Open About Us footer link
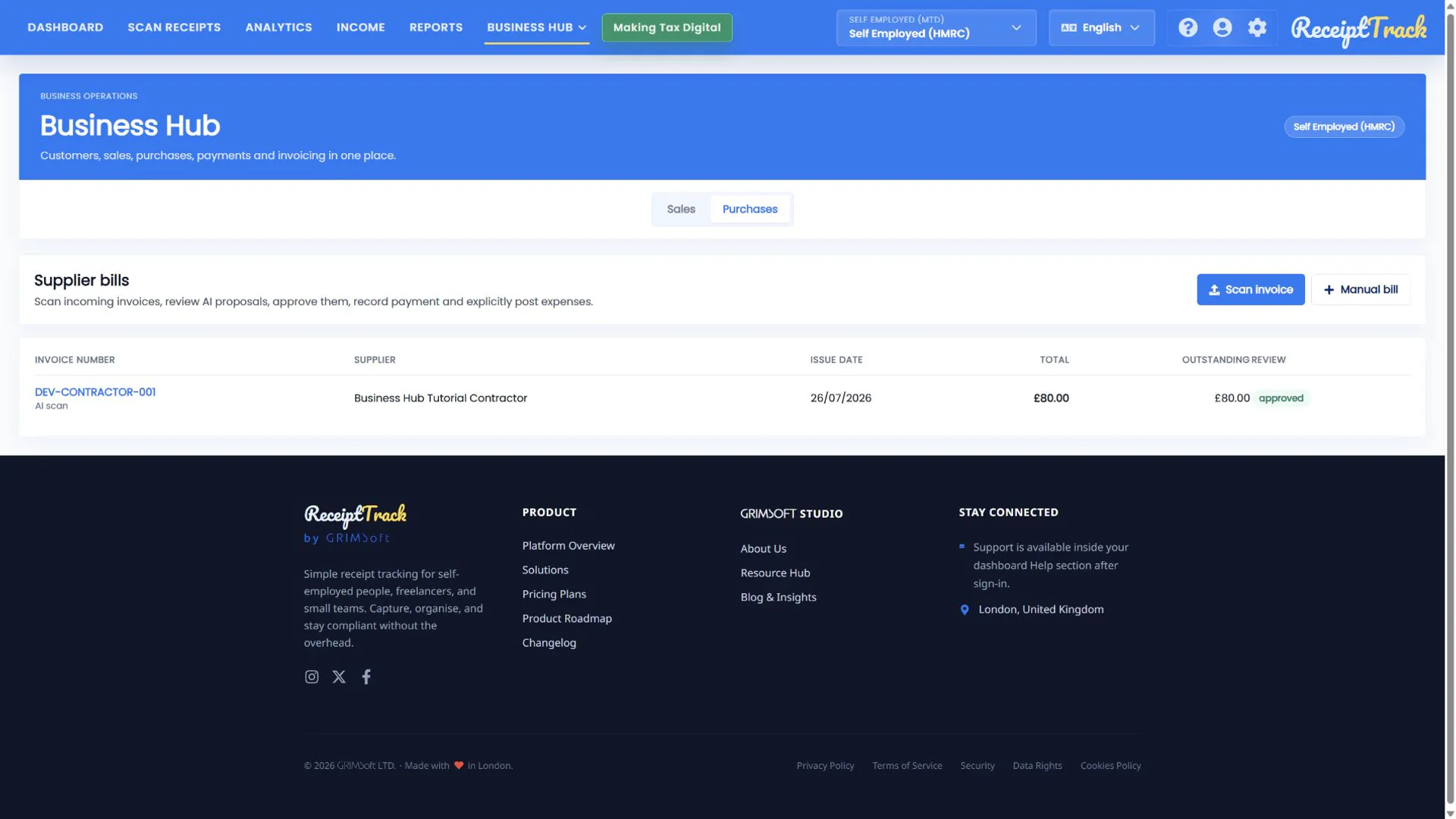1456x819 pixels. (x=763, y=549)
